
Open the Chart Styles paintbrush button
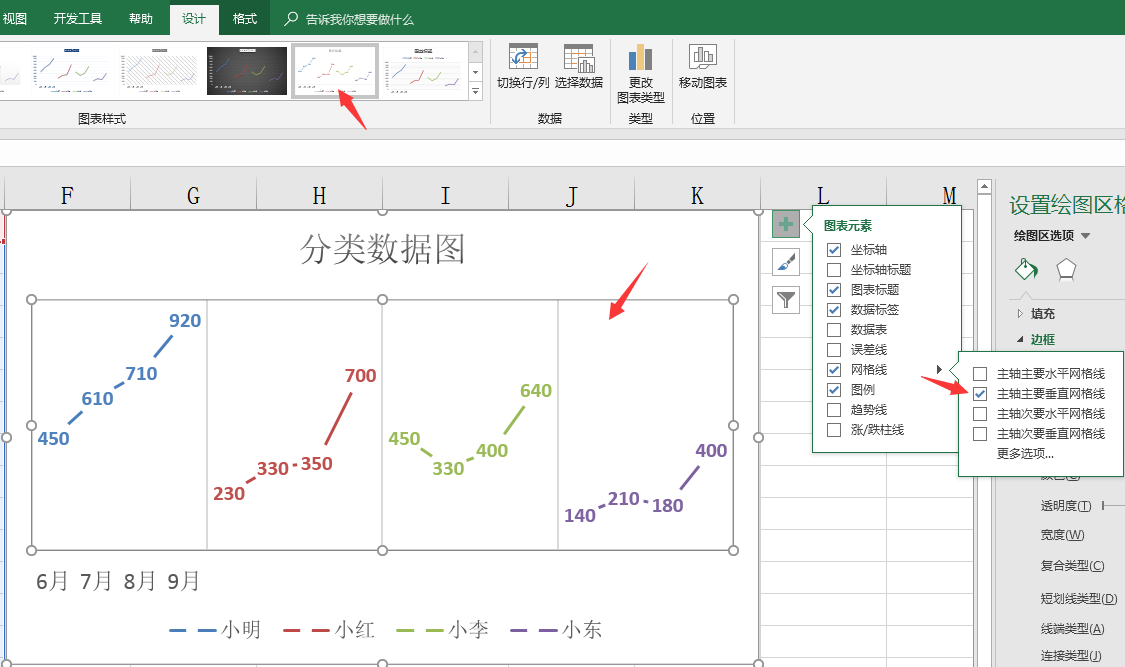[786, 262]
